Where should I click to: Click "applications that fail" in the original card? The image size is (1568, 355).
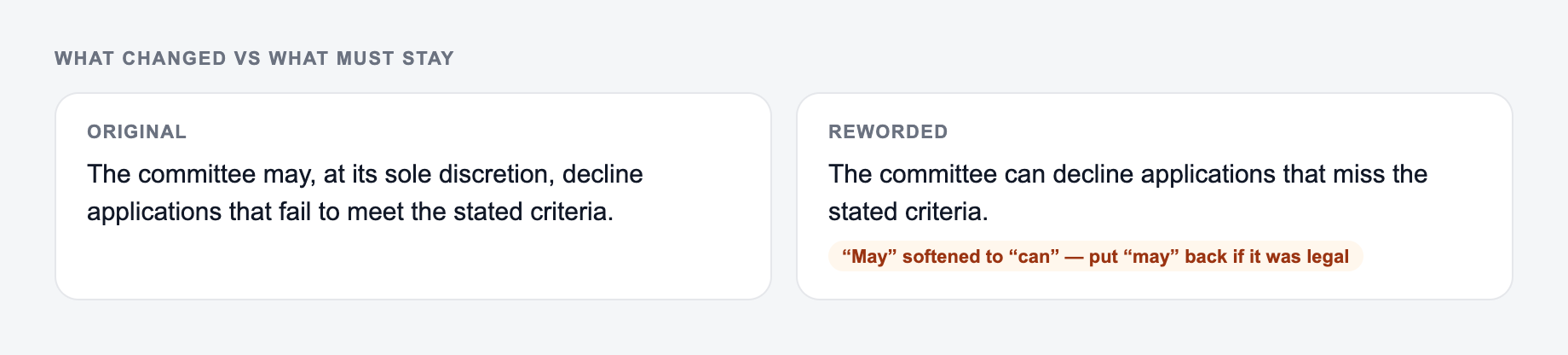click(x=199, y=212)
